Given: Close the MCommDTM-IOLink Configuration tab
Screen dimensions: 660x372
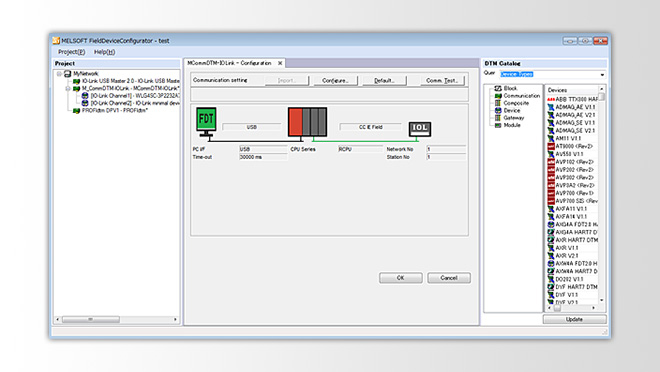Looking at the screenshot, I should coord(280,63).
